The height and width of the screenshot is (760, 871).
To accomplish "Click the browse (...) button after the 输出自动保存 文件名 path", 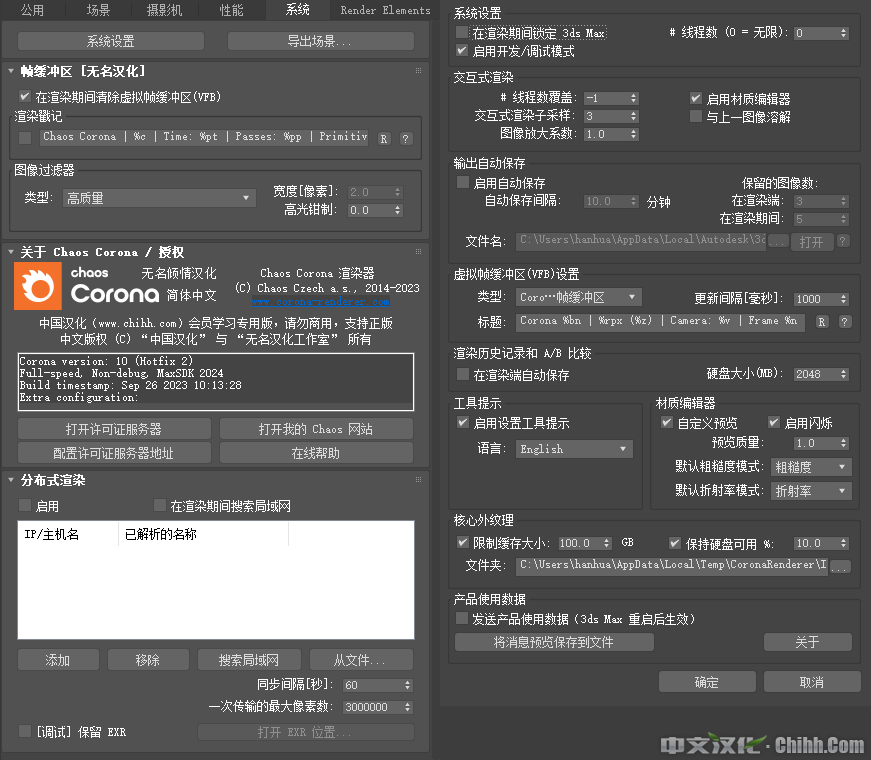I will pos(778,241).
